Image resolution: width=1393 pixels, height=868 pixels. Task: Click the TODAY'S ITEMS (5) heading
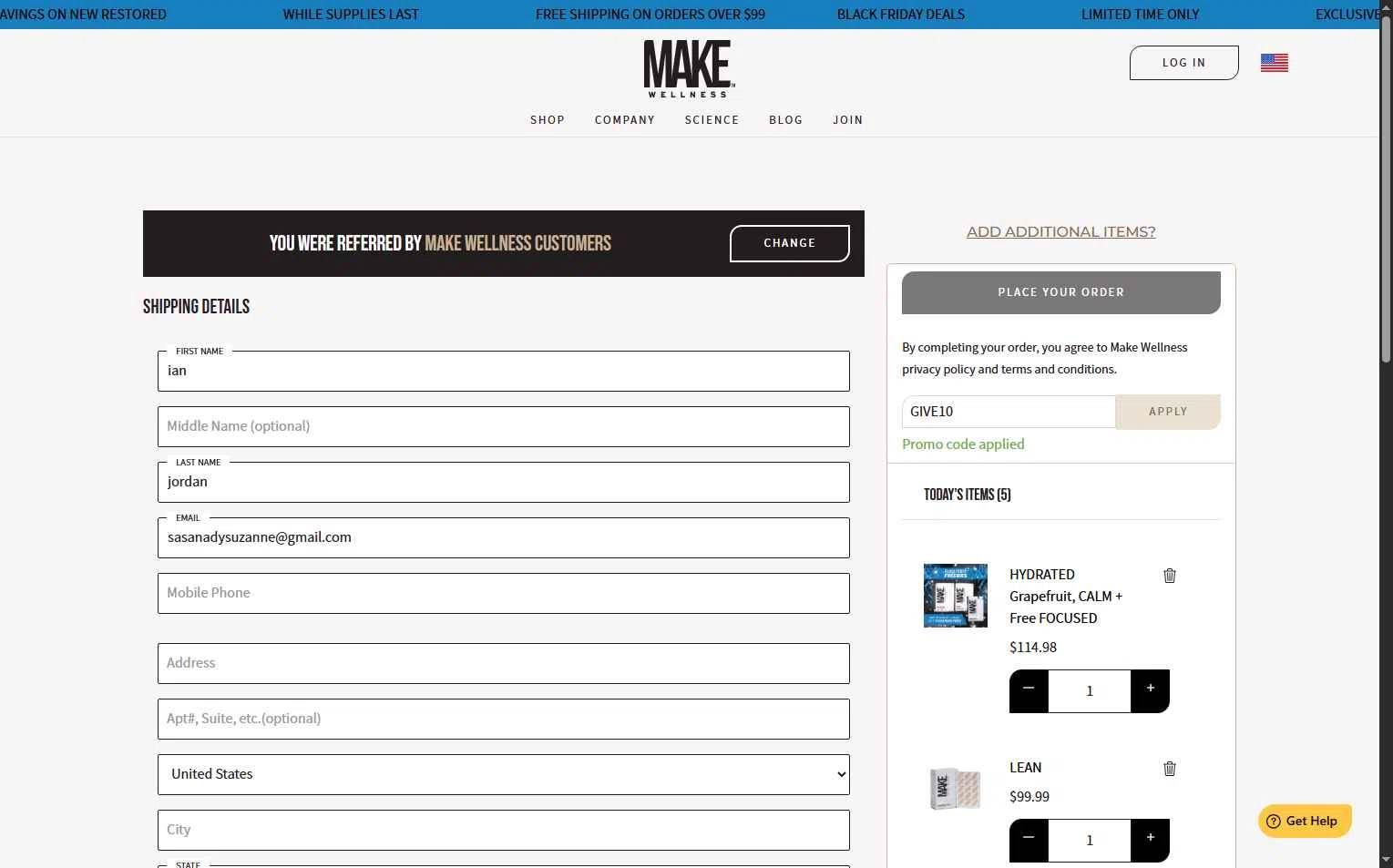pyautogui.click(x=968, y=495)
